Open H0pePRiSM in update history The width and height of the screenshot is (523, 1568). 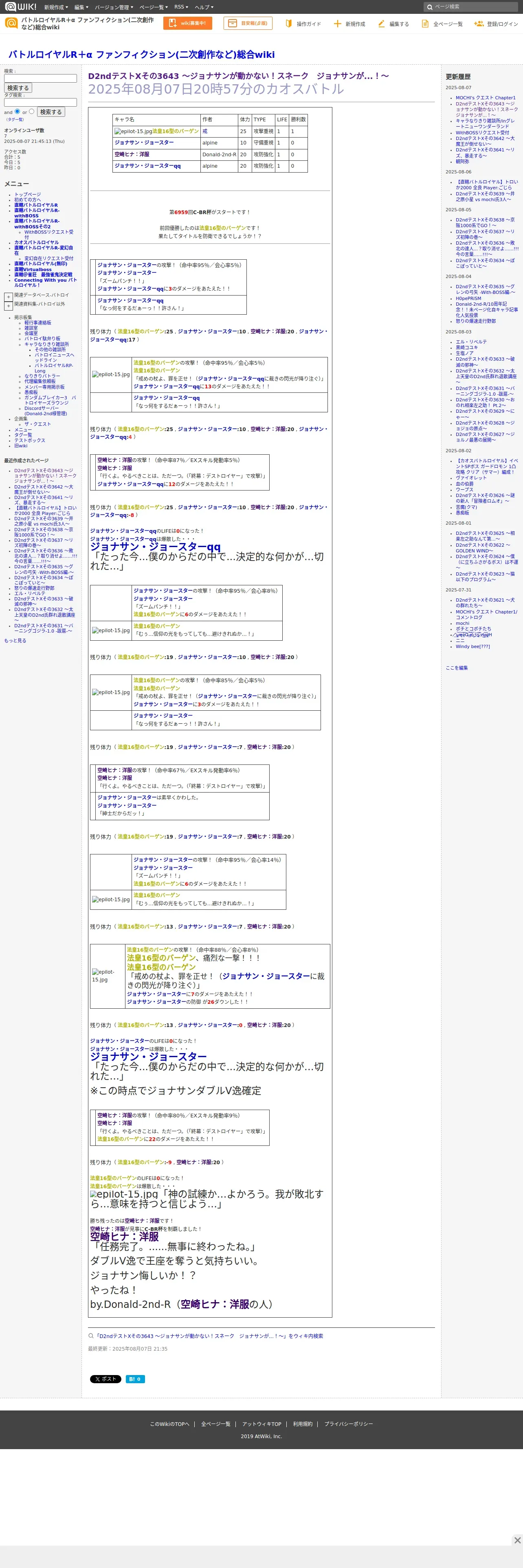(x=468, y=299)
